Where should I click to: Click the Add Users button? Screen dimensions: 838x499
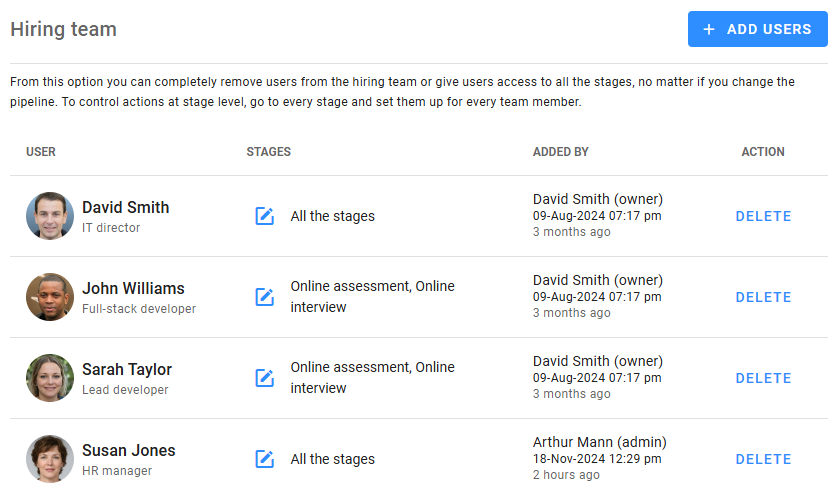pyautogui.click(x=757, y=29)
